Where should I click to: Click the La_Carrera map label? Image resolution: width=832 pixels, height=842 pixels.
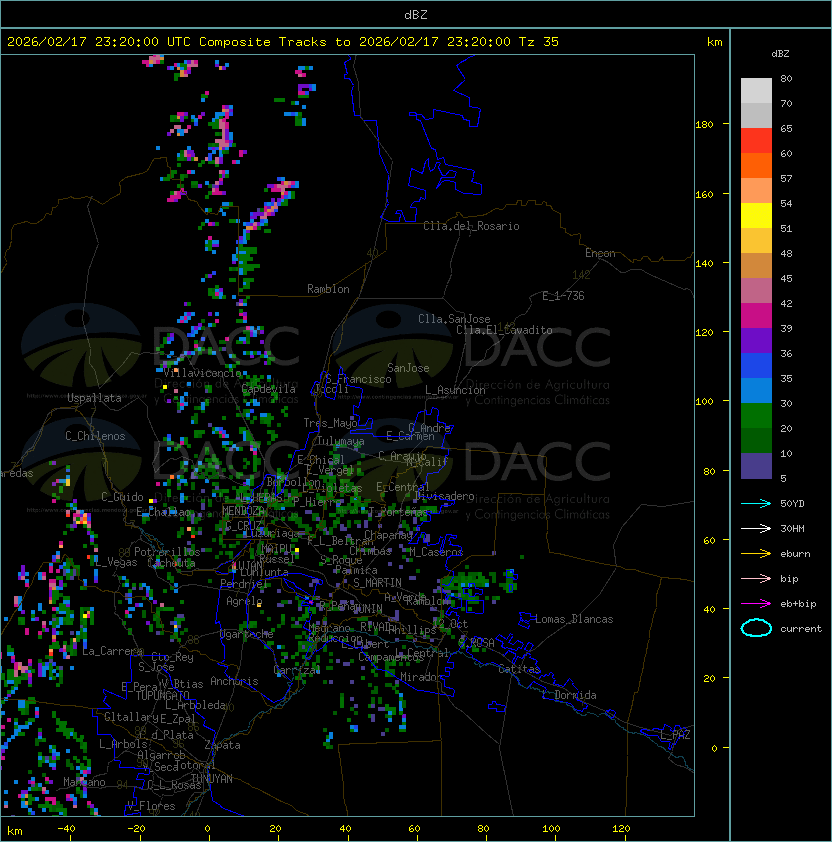112,651
